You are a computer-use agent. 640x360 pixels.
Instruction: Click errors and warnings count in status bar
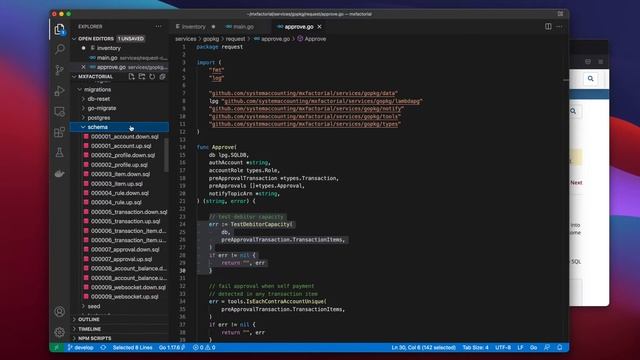click(x=204, y=347)
